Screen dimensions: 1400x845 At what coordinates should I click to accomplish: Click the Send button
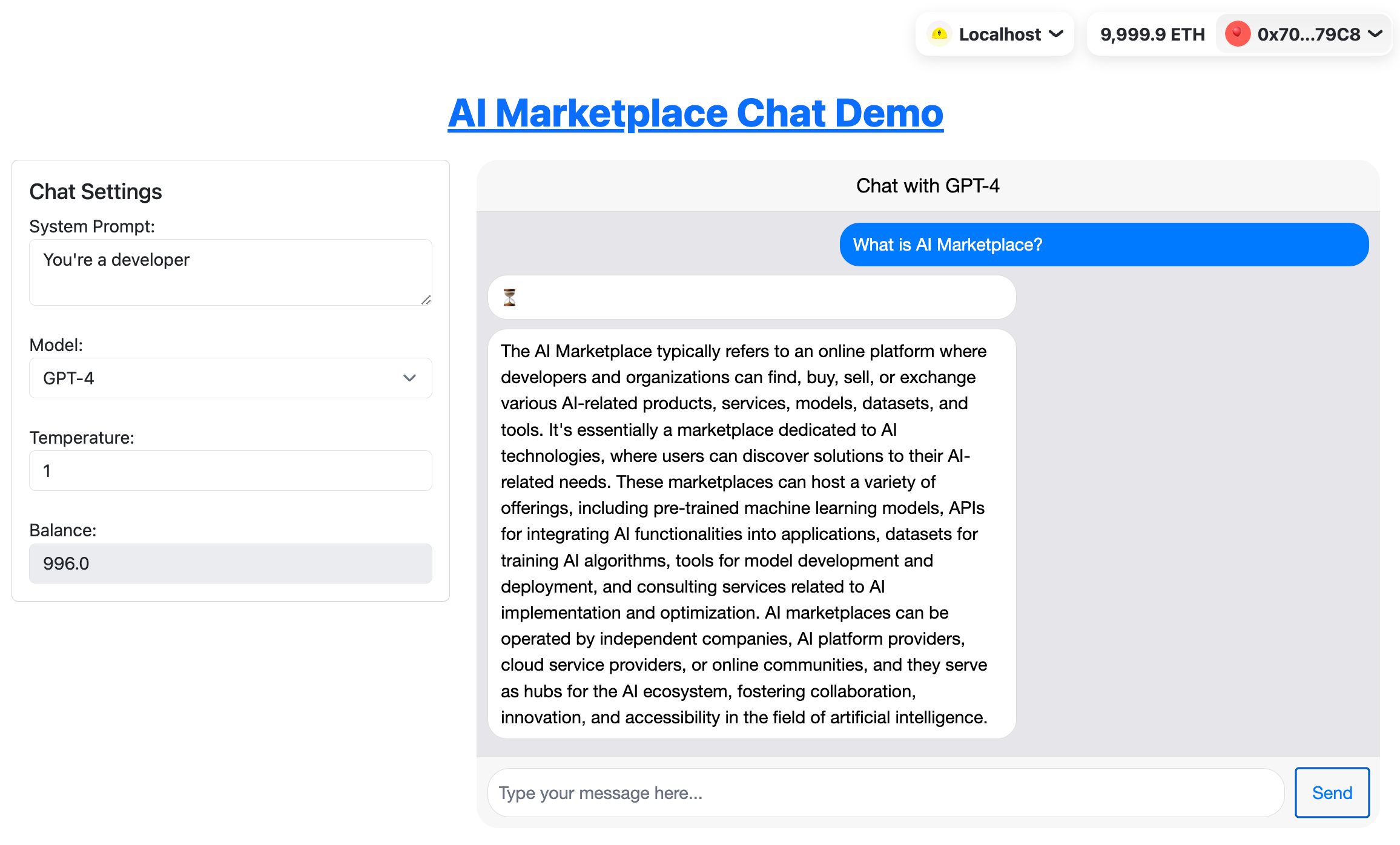point(1332,793)
